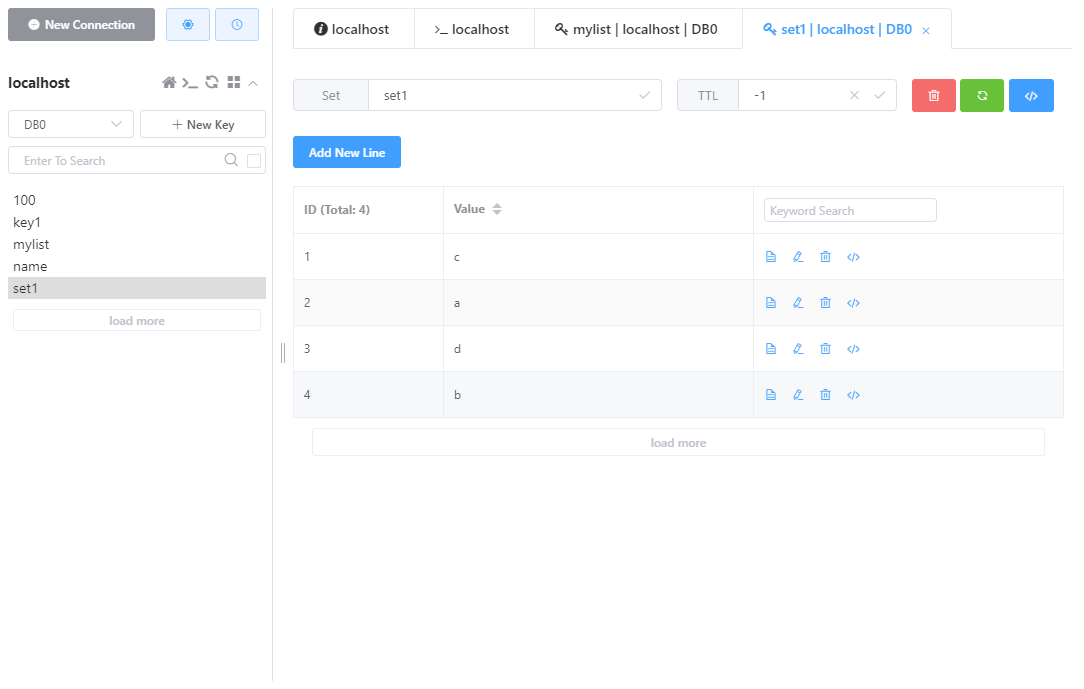
Task: Open the command log clock button
Action: click(237, 25)
